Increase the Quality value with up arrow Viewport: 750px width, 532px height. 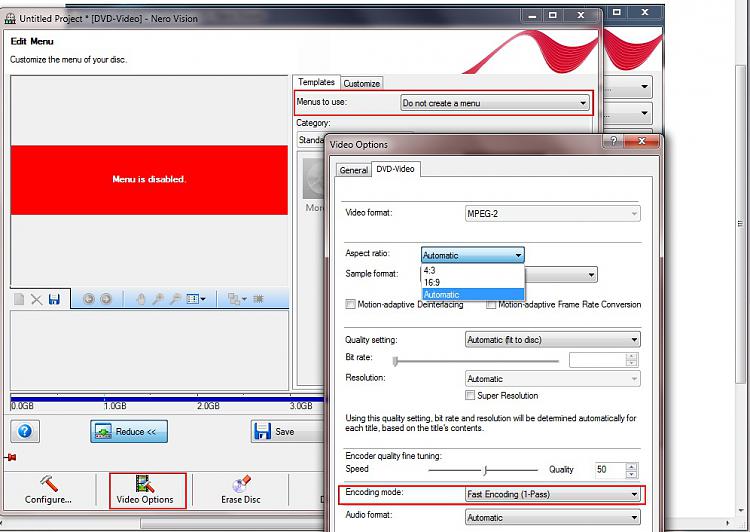point(631,466)
